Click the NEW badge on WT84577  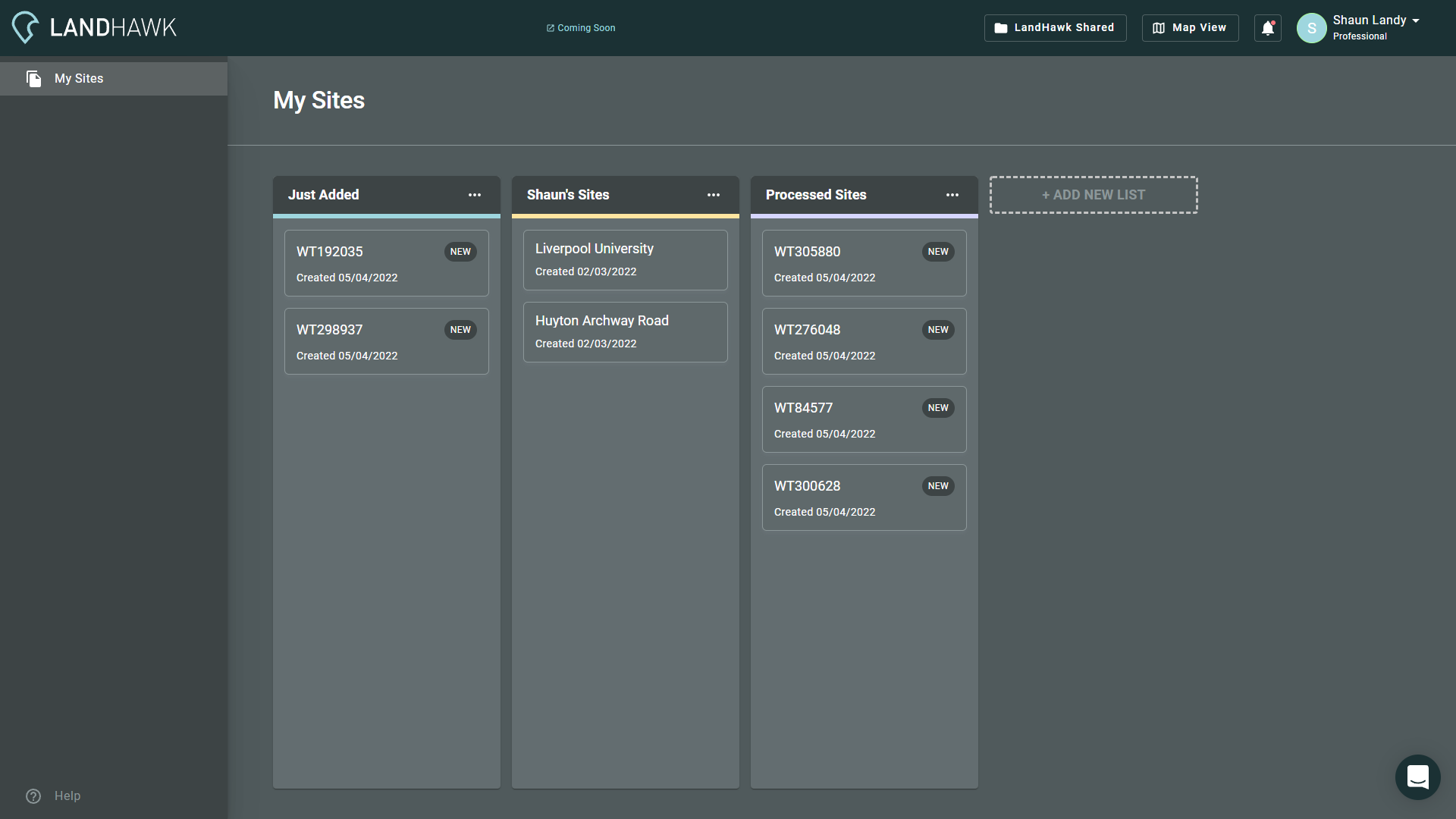938,408
